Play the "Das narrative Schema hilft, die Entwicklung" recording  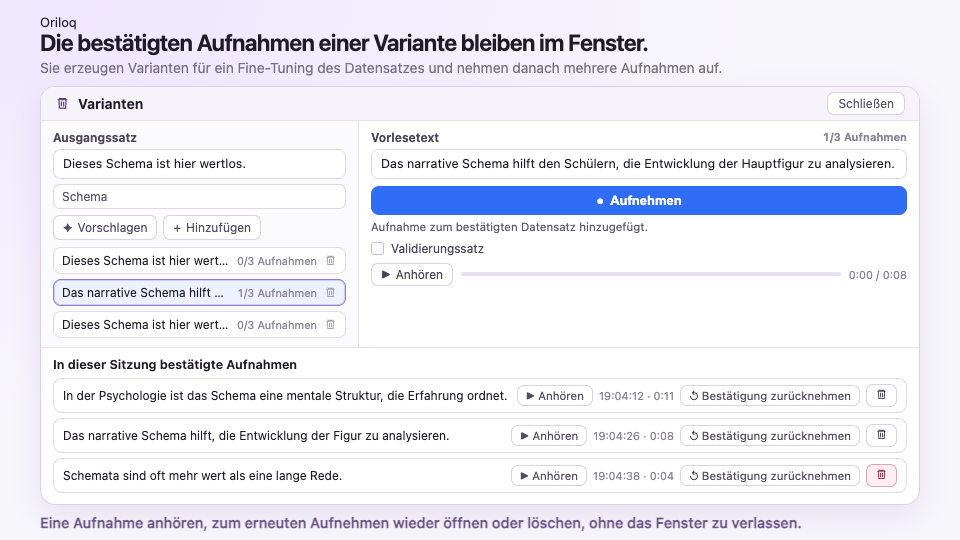point(549,436)
